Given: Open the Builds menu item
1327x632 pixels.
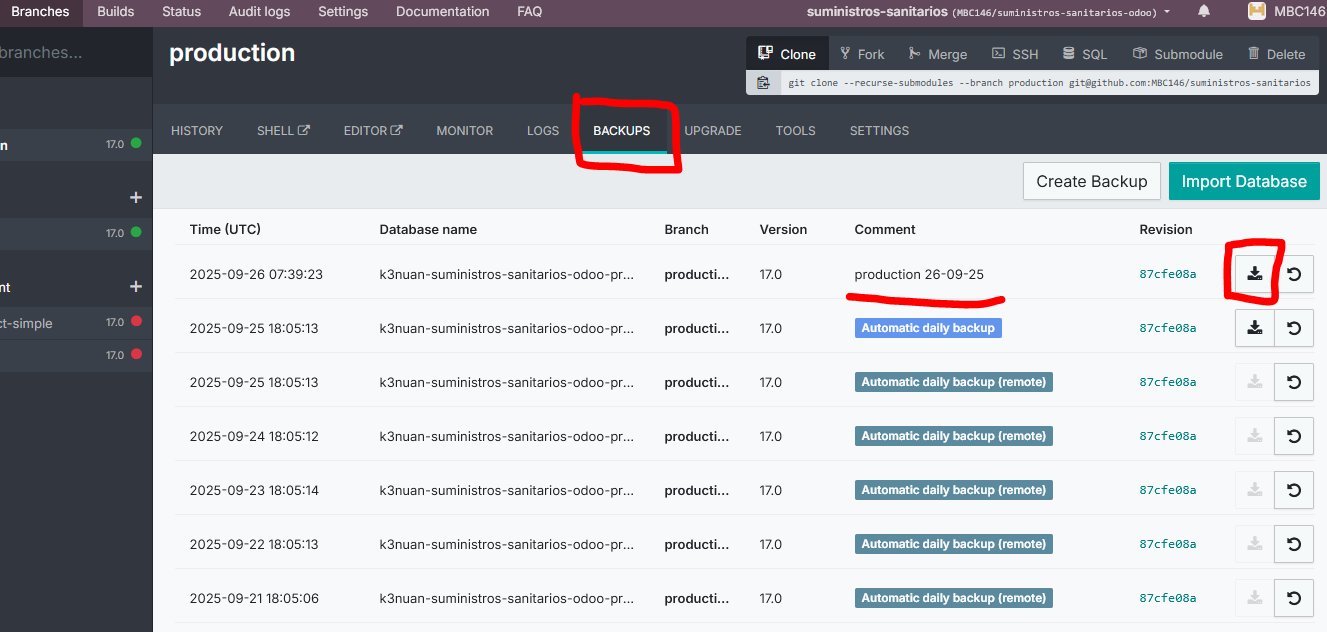Looking at the screenshot, I should point(116,12).
